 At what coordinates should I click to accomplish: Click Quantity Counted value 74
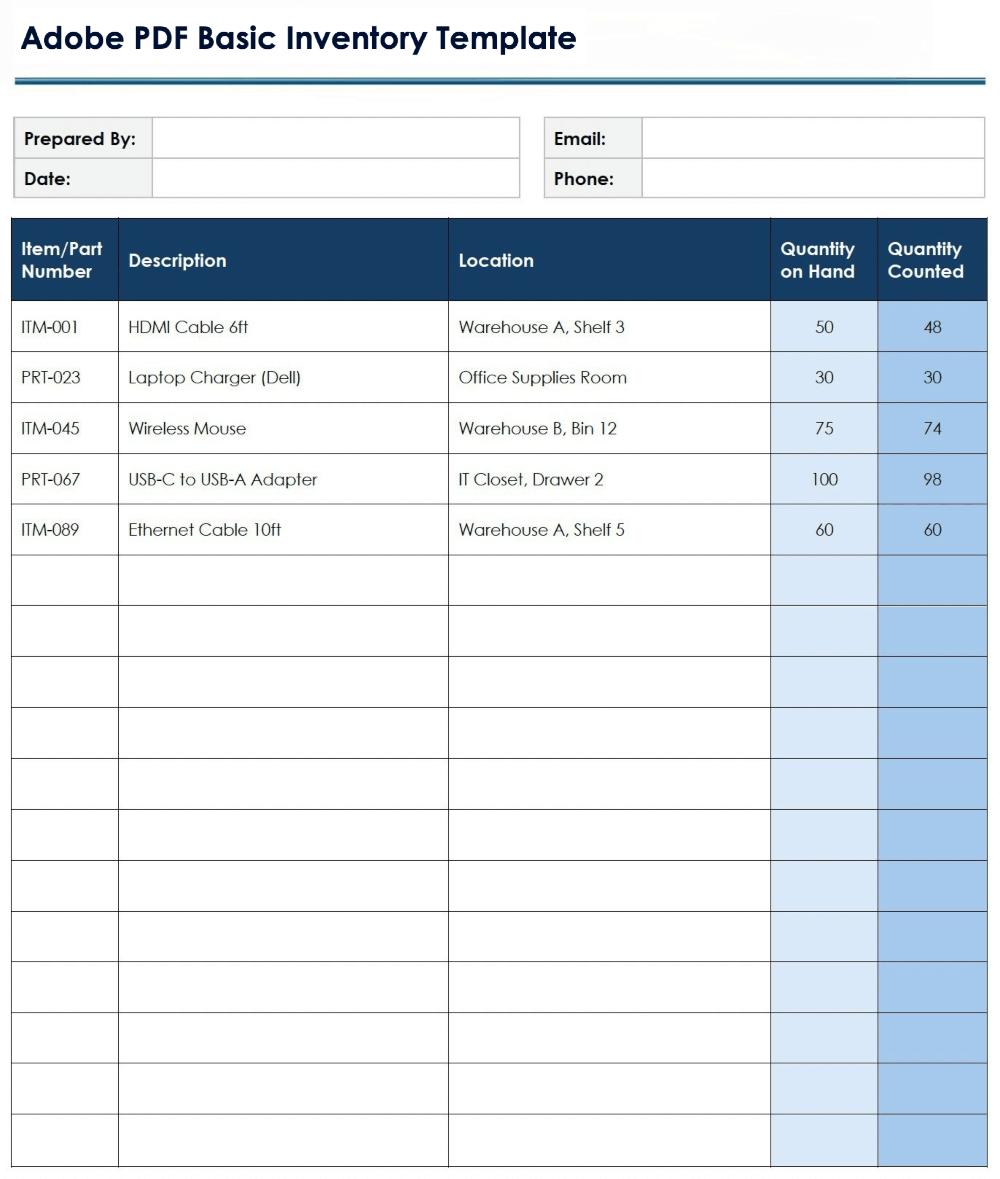932,429
